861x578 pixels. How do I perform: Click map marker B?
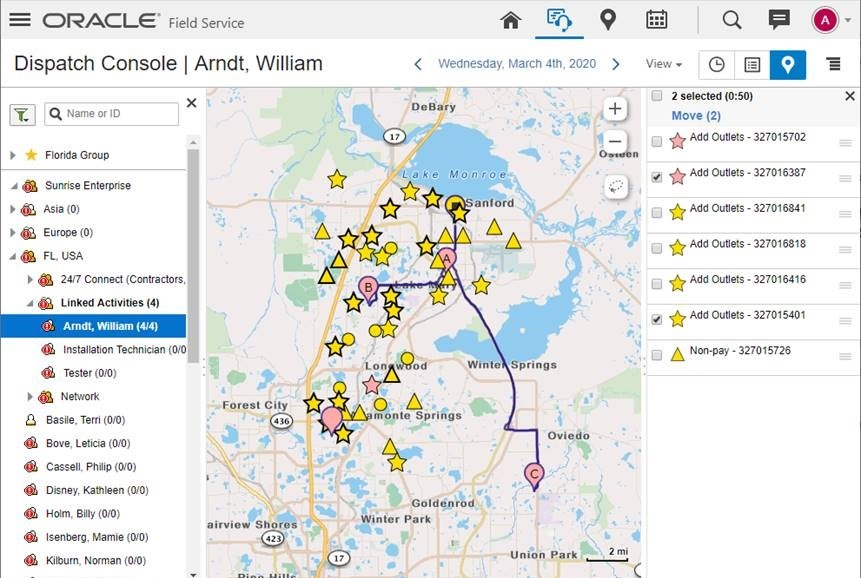pyautogui.click(x=368, y=288)
